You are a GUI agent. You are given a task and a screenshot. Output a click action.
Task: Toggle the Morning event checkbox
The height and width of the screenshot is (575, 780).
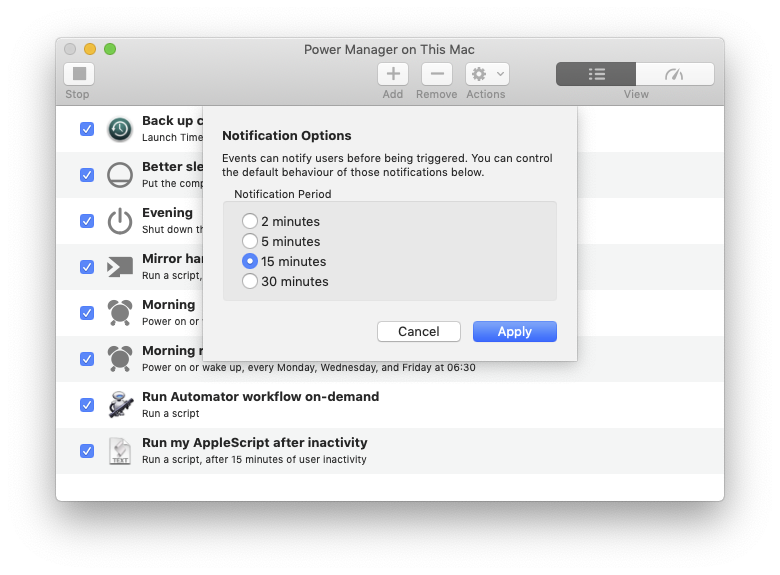click(87, 313)
